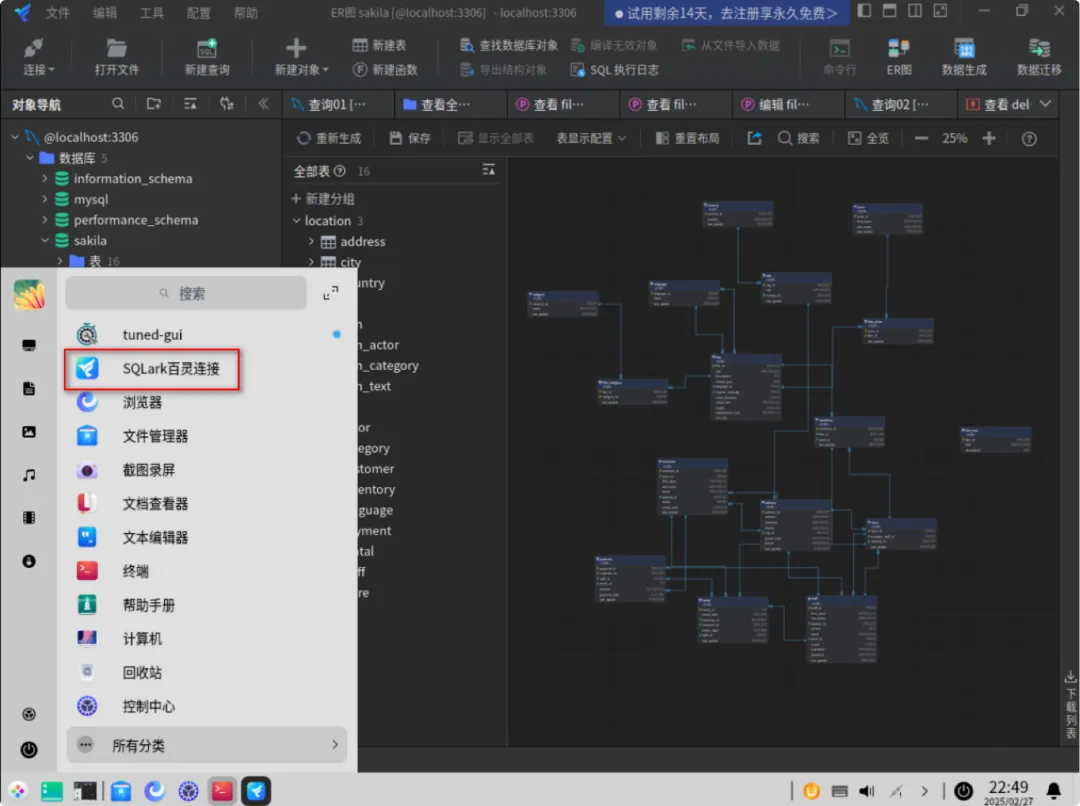Open SQL 执行日志 execution log
Screen dimensions: 1080x806
614,70
